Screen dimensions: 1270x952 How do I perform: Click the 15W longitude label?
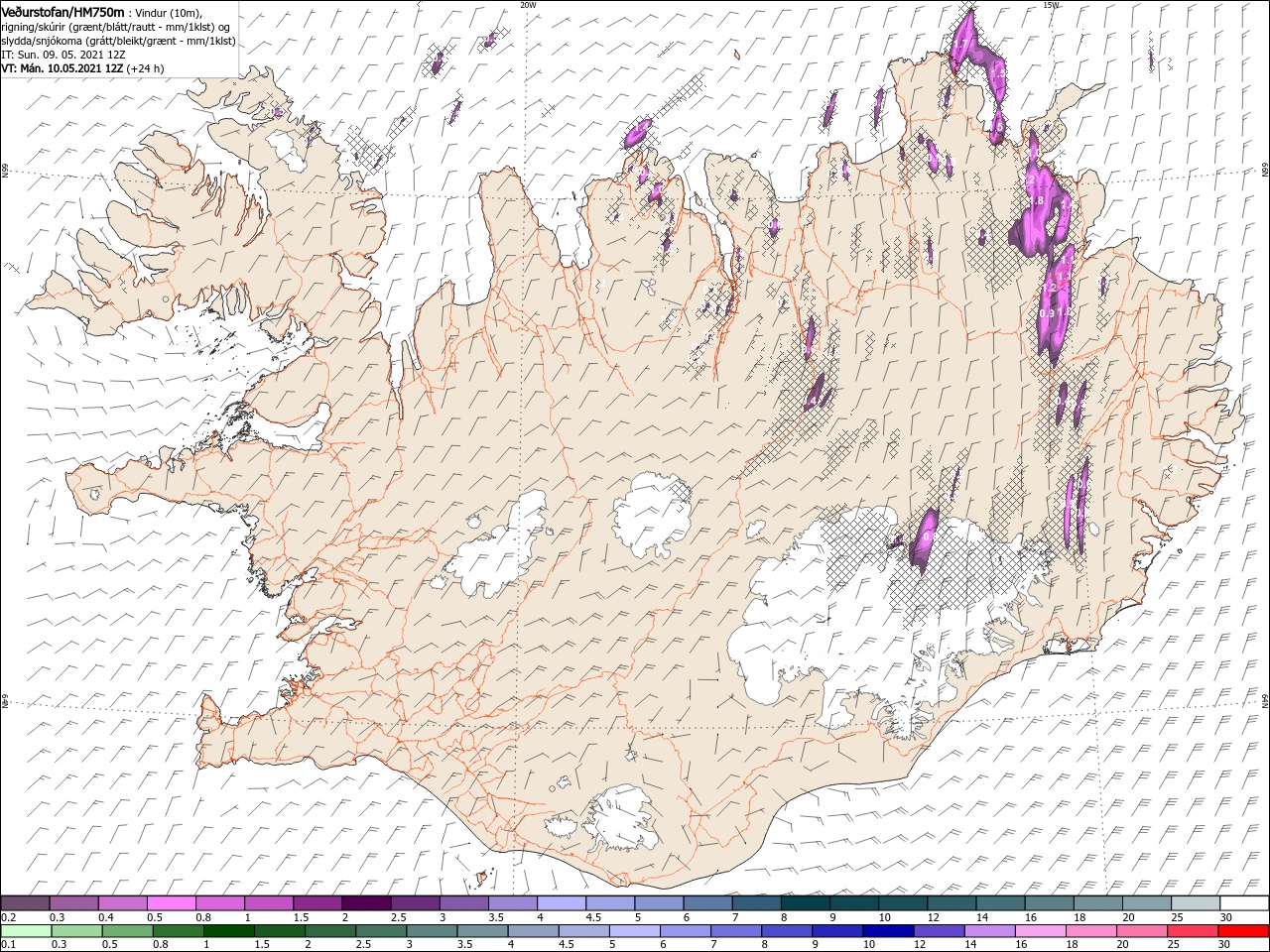[1052, 5]
